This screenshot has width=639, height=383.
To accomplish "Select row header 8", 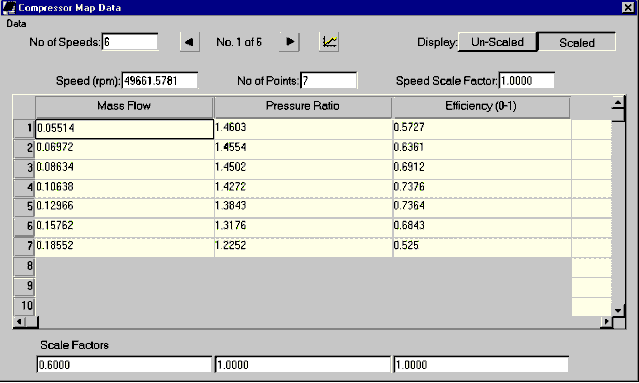I will 24,266.
